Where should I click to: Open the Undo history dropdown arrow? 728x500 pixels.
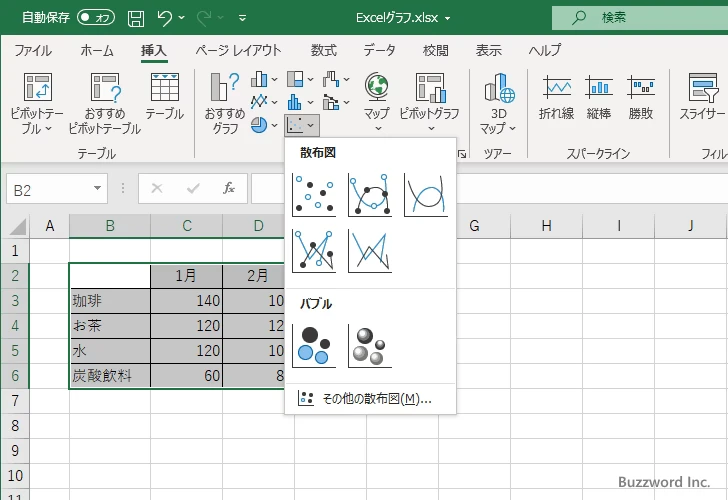[x=182, y=18]
